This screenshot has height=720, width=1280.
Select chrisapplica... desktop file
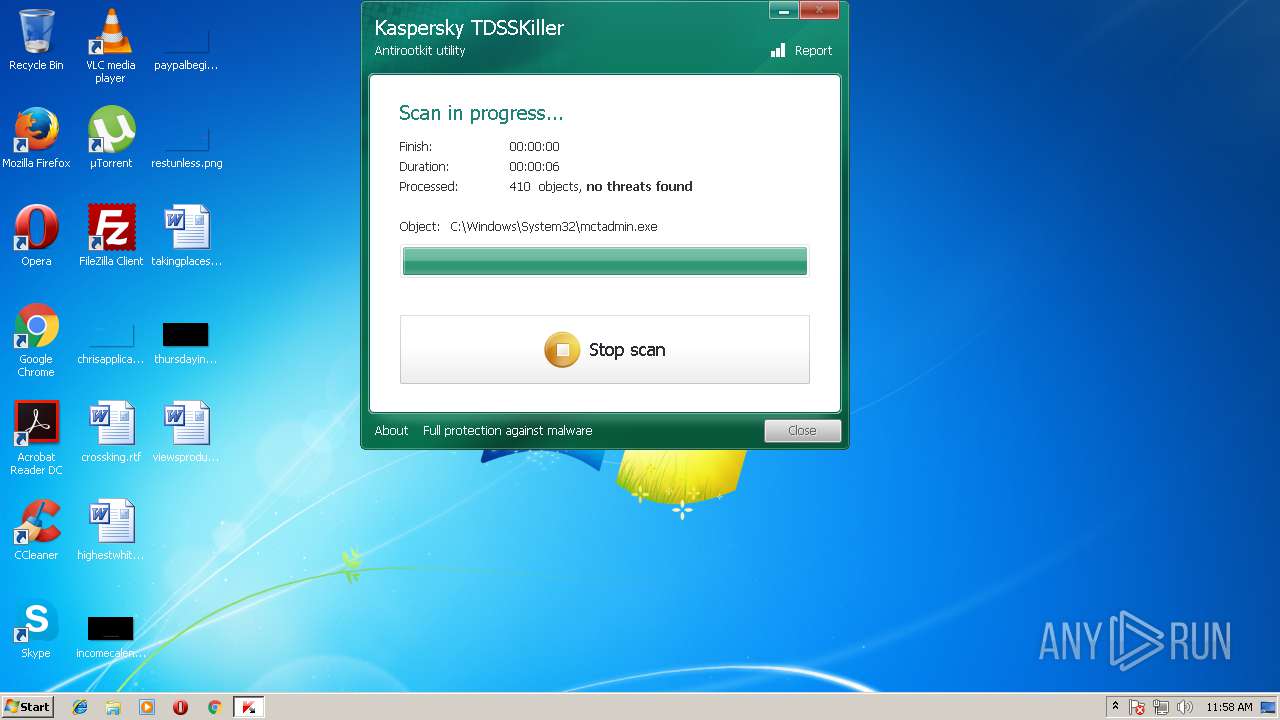pos(111,341)
